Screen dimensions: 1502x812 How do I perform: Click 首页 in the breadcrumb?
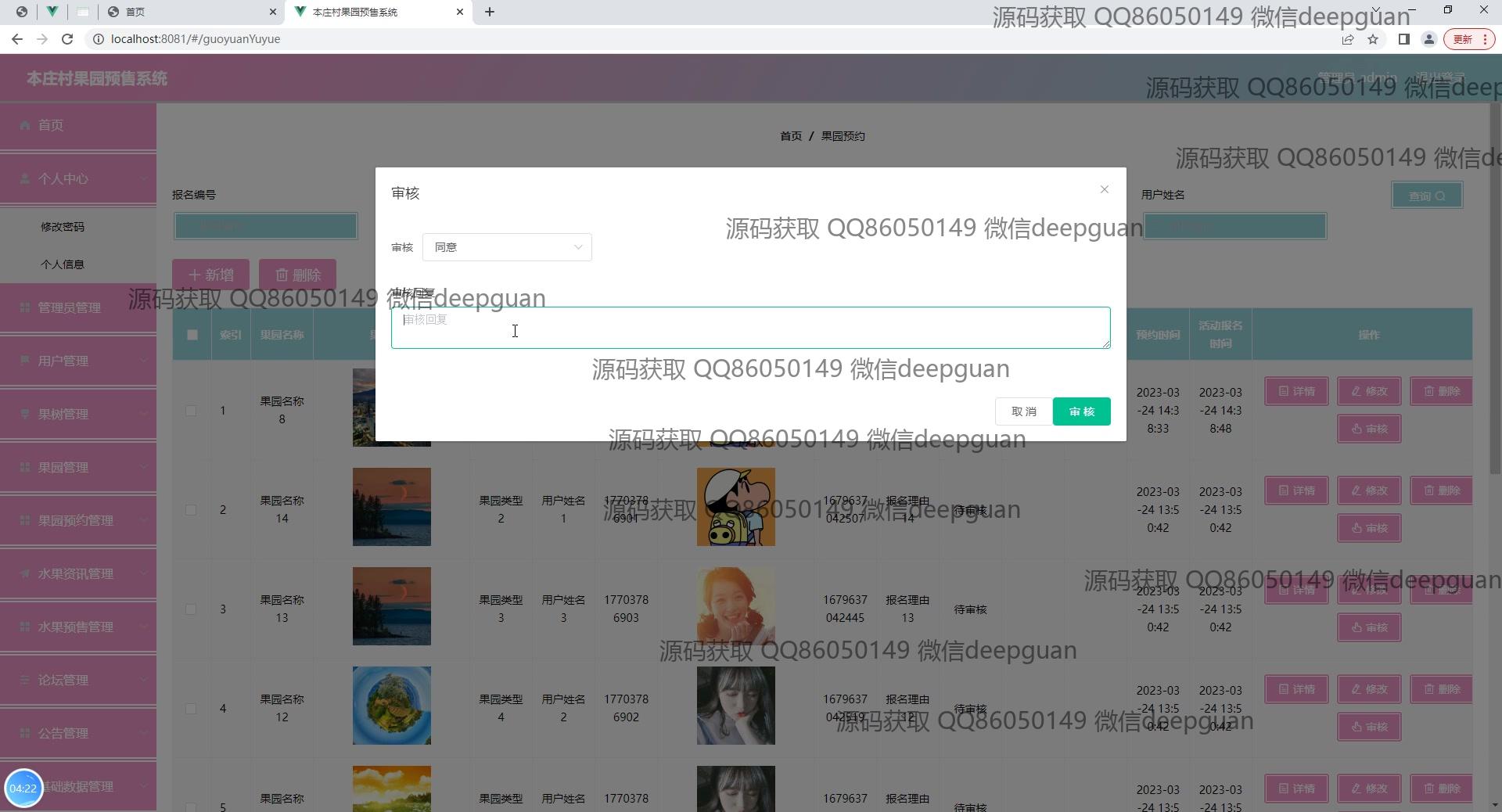pyautogui.click(x=791, y=136)
